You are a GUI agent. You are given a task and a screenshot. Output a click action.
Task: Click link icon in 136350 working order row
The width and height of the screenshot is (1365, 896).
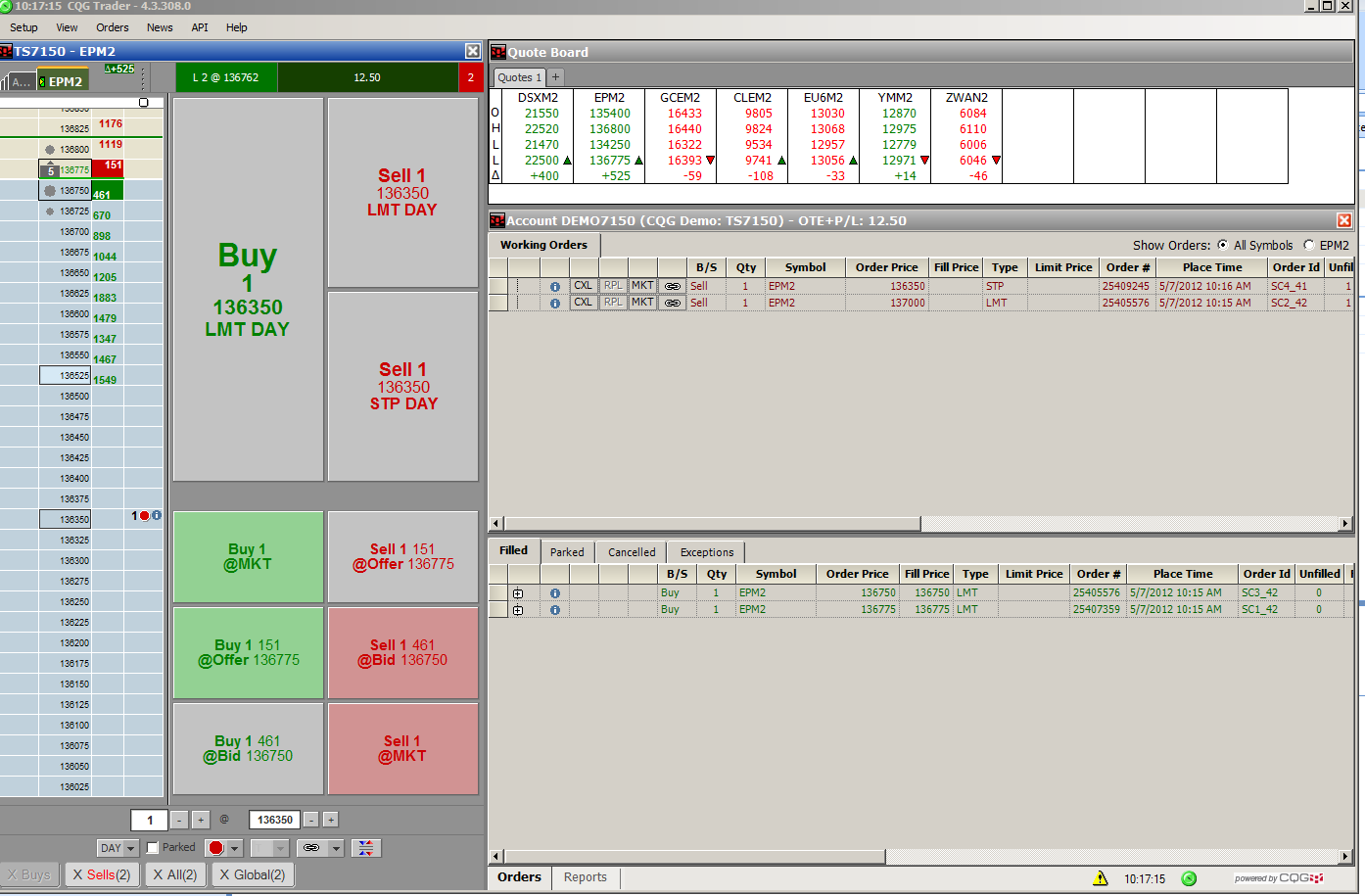673,287
